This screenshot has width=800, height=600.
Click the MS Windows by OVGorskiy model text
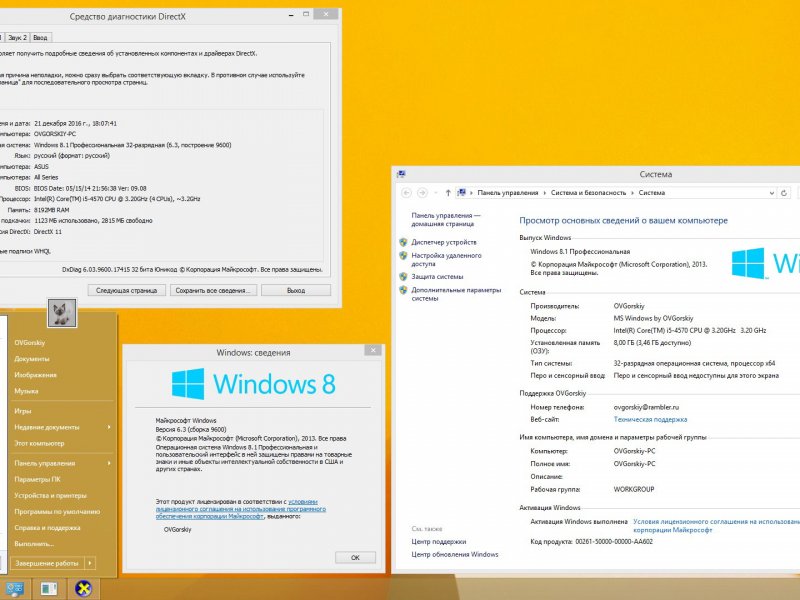click(x=653, y=318)
